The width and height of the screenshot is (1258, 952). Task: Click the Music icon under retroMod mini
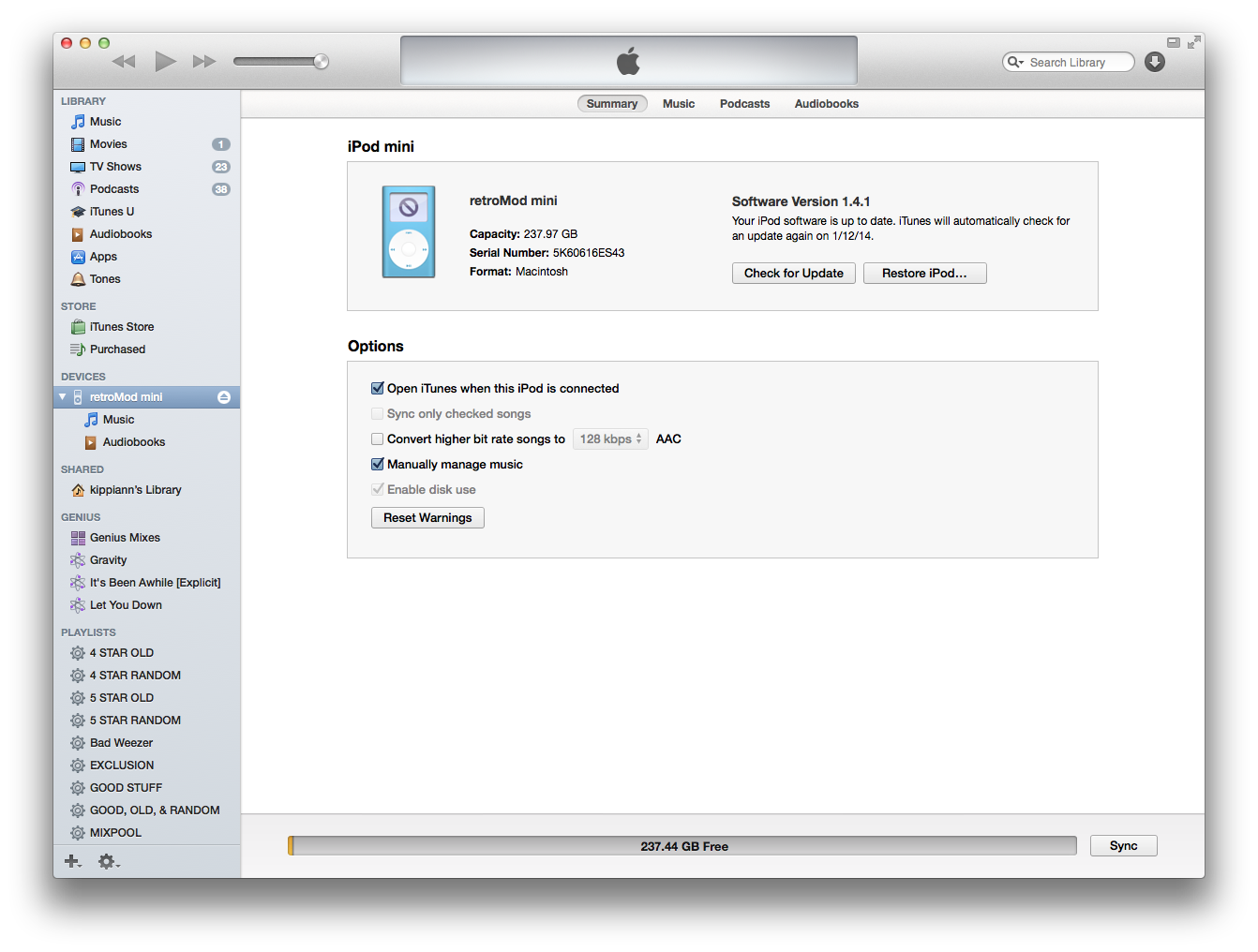coord(91,420)
